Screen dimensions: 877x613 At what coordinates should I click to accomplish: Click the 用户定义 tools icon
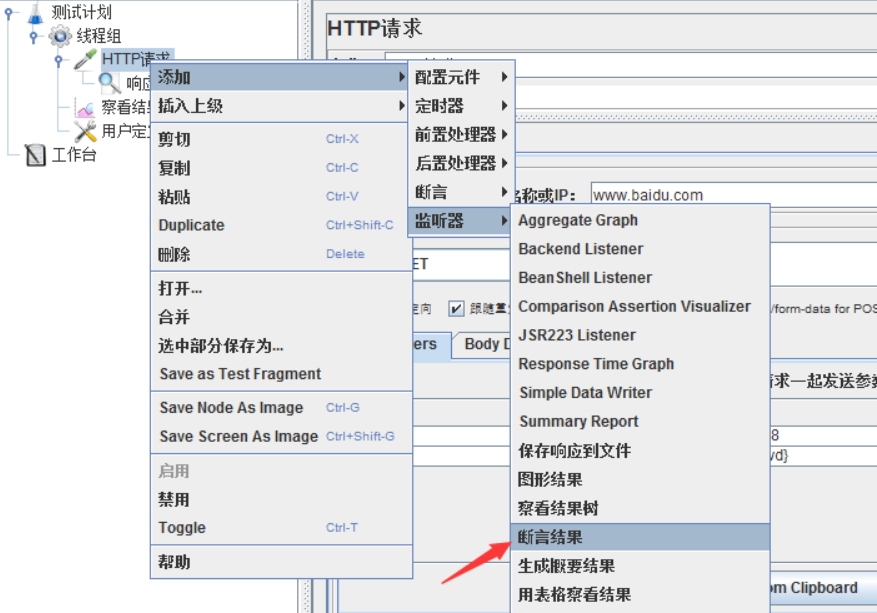tap(85, 131)
